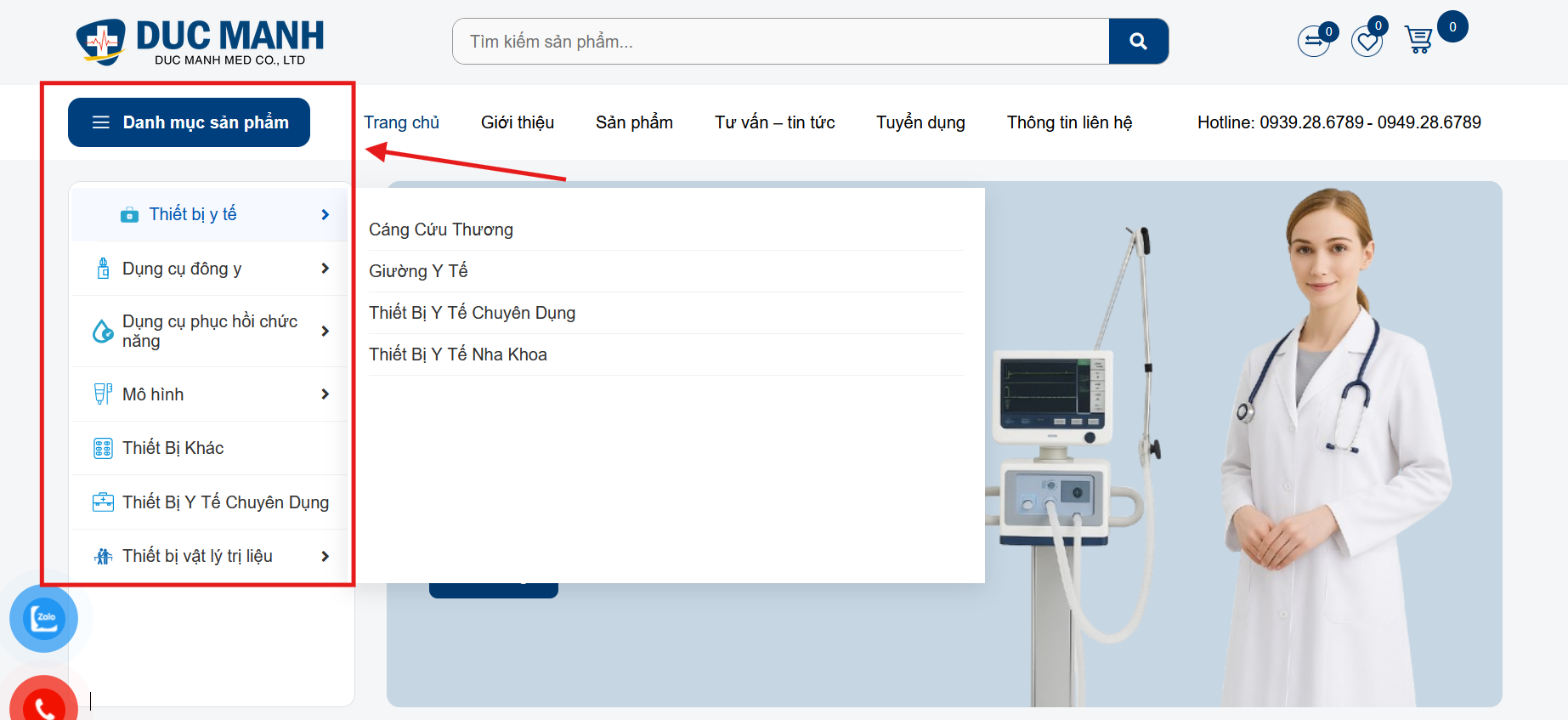Expand the Dụng cụ đông y chevron

pyautogui.click(x=325, y=269)
